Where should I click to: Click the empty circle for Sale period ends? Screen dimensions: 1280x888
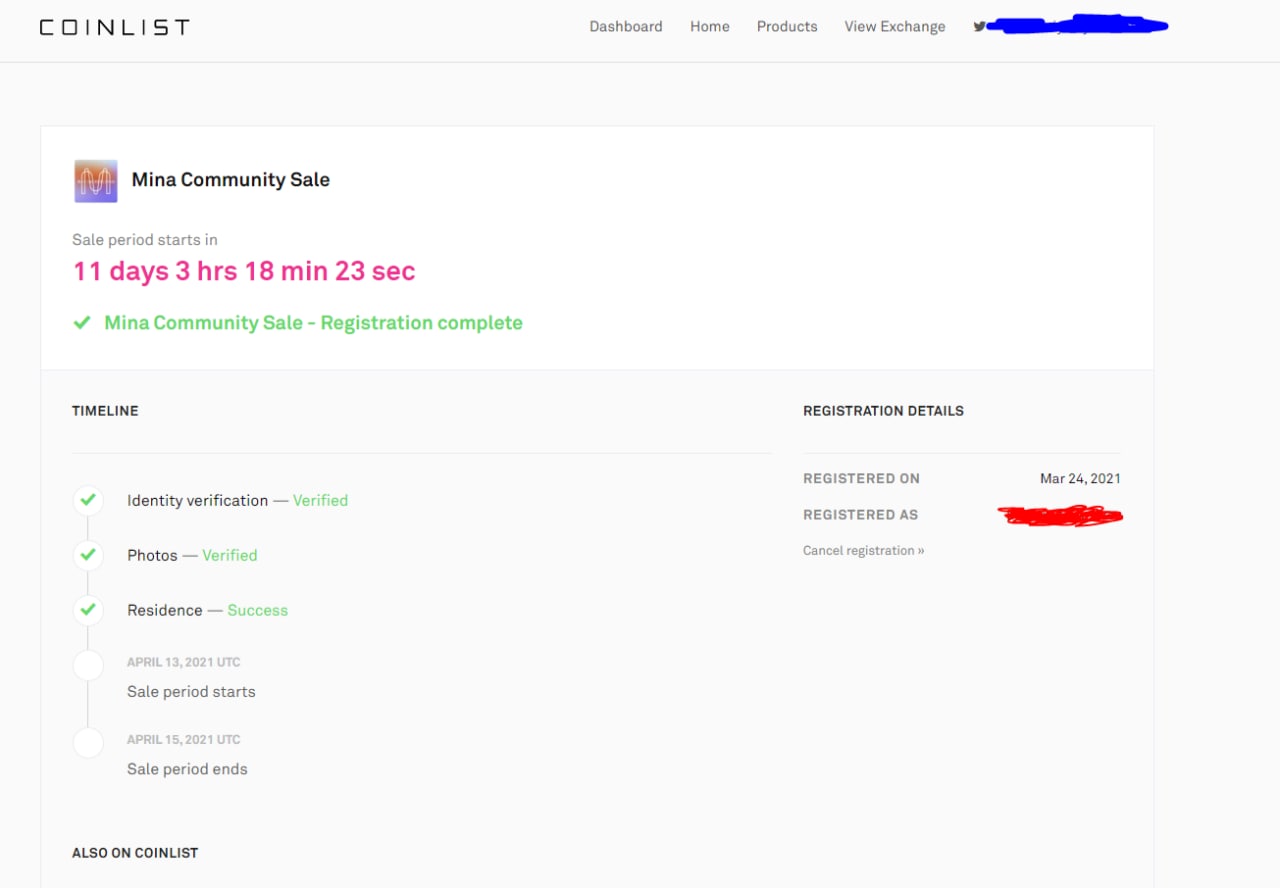coord(88,743)
